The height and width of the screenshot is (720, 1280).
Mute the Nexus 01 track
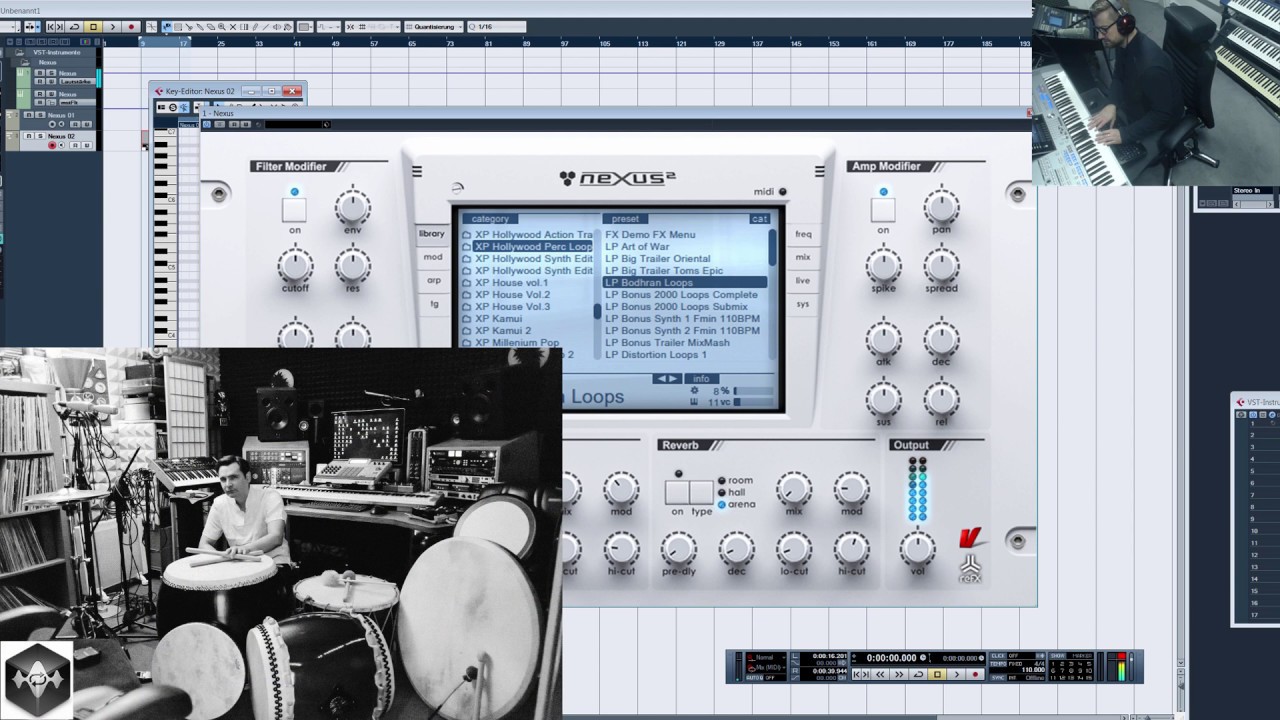(x=29, y=115)
